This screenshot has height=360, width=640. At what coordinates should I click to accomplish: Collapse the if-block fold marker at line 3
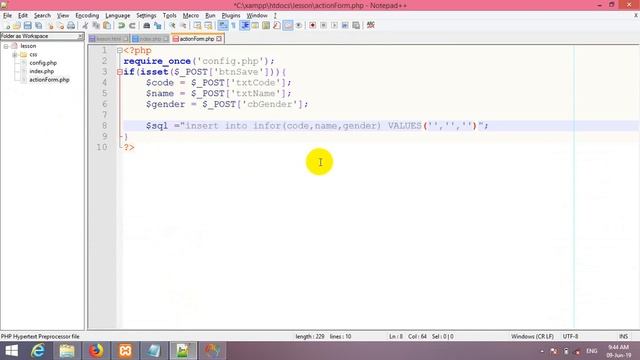point(120,72)
